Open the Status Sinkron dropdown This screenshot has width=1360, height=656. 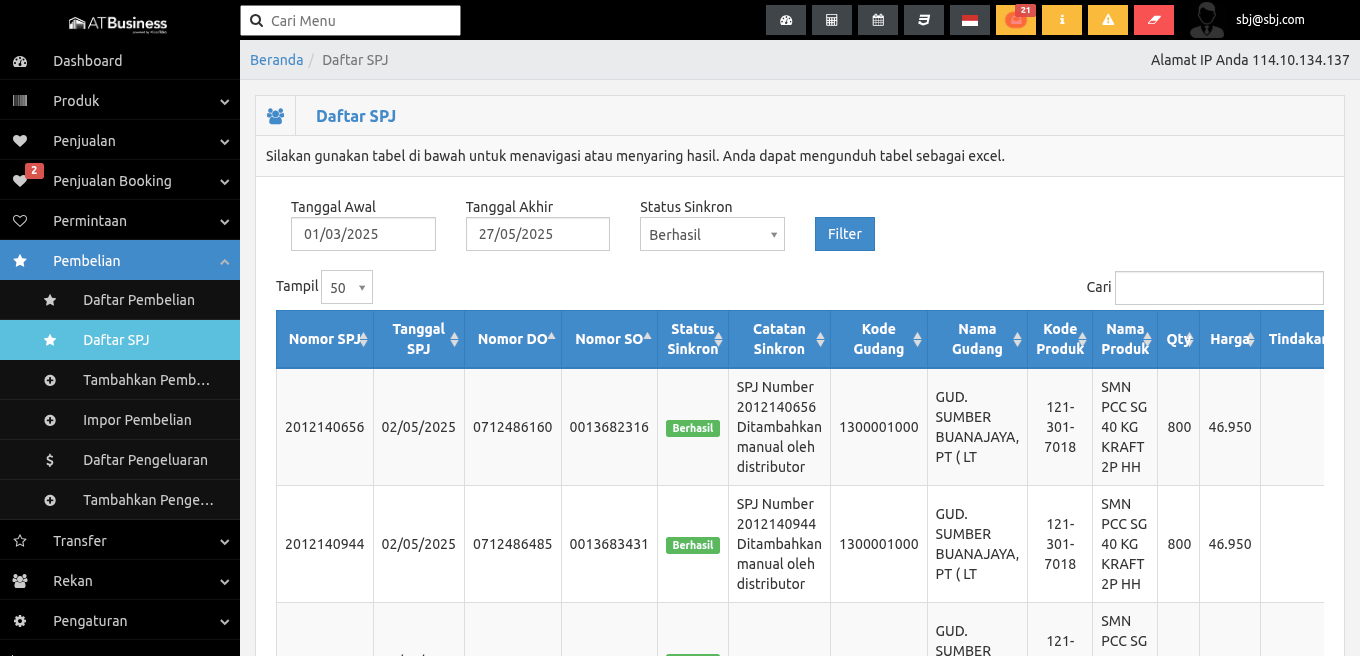712,234
